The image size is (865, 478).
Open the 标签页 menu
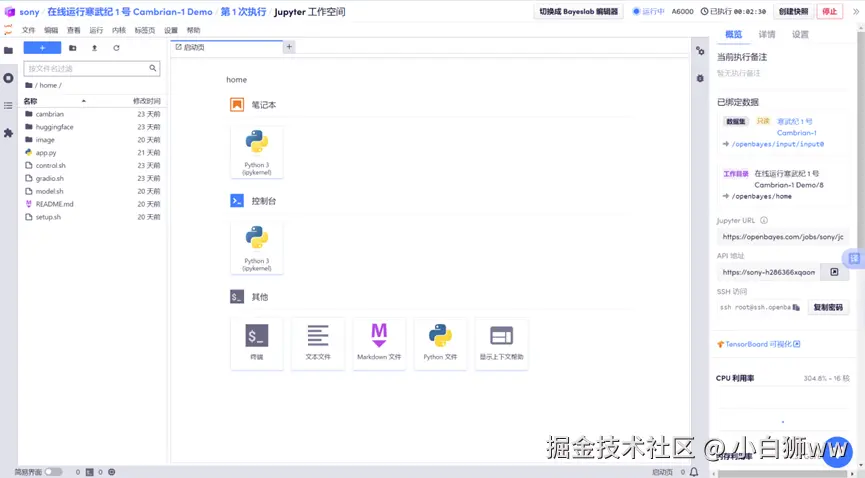click(145, 30)
